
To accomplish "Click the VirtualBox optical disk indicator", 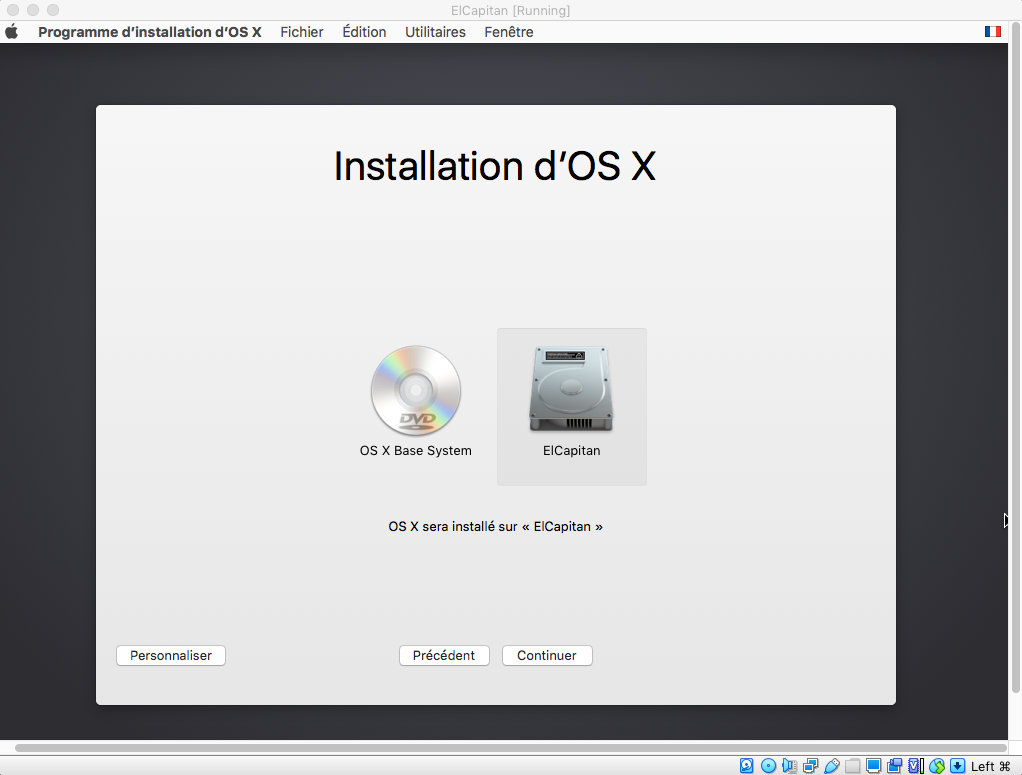I will point(768,766).
